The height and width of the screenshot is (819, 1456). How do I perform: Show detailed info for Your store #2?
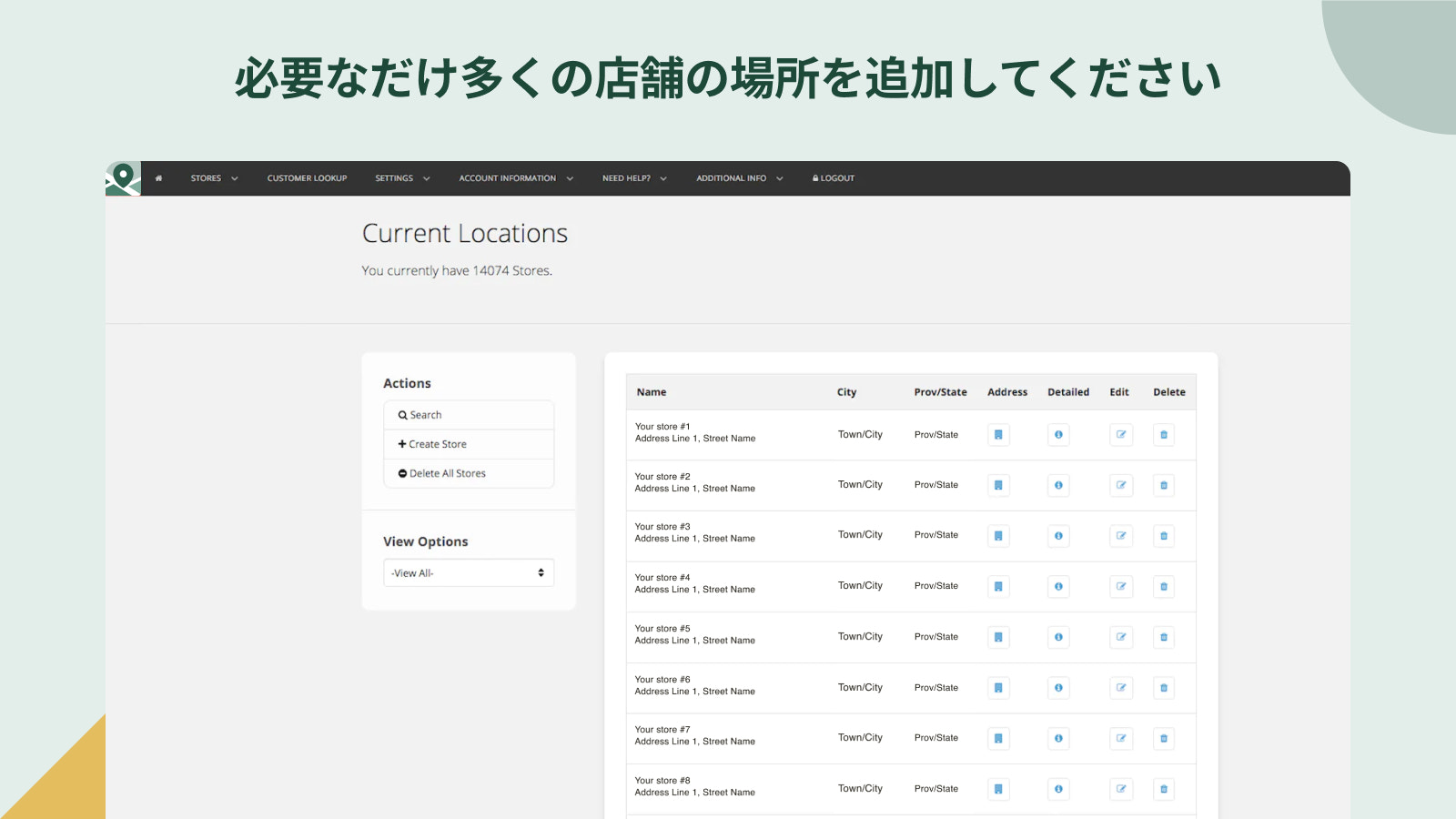click(1058, 485)
